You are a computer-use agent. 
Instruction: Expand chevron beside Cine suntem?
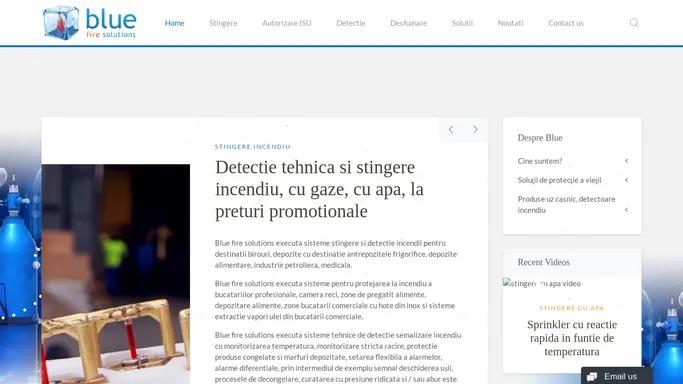click(626, 161)
